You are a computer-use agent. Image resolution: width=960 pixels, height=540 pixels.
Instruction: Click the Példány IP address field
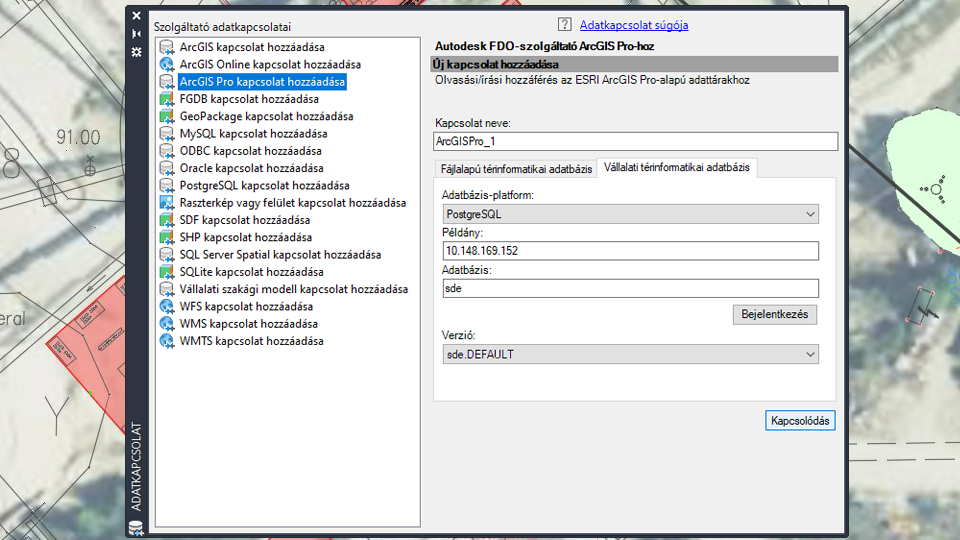click(630, 251)
